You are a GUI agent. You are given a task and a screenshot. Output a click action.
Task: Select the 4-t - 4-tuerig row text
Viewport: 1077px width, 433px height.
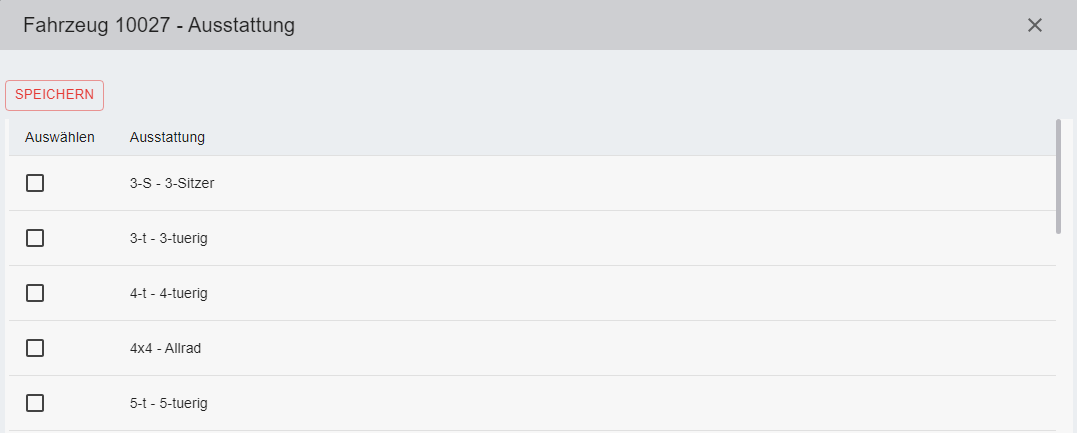tap(168, 293)
